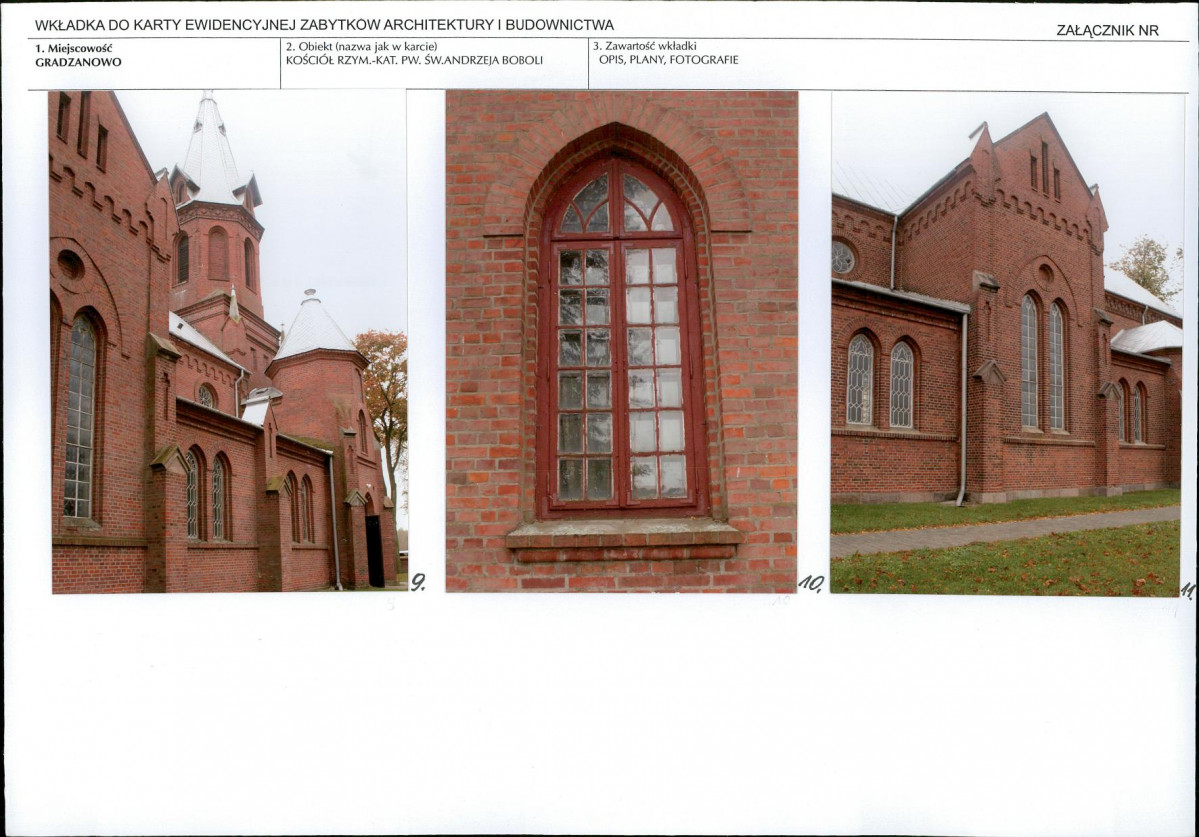Click the handwritten number 10 caption

point(810,583)
